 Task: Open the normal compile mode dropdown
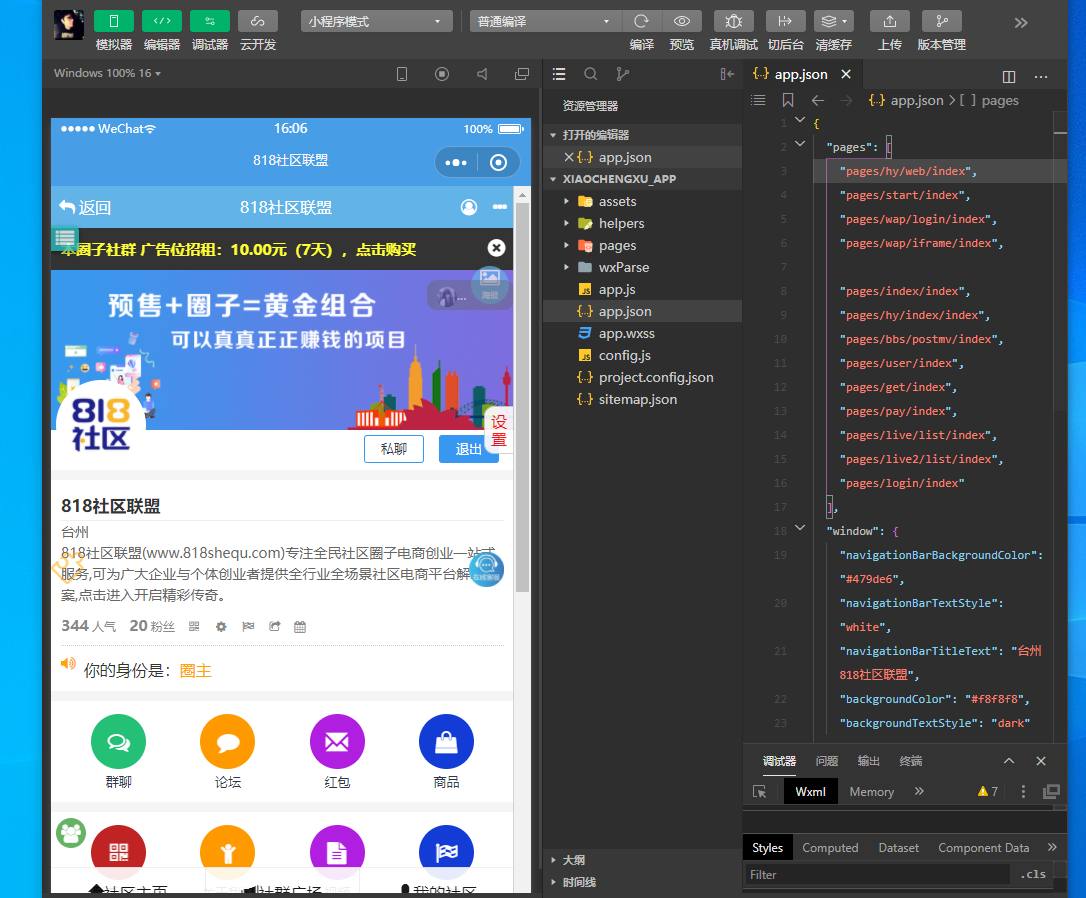545,21
